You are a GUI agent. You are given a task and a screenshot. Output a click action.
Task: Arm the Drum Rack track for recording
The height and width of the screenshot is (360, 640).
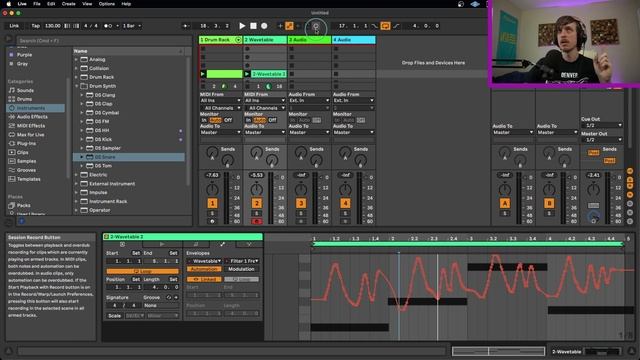pos(212,221)
